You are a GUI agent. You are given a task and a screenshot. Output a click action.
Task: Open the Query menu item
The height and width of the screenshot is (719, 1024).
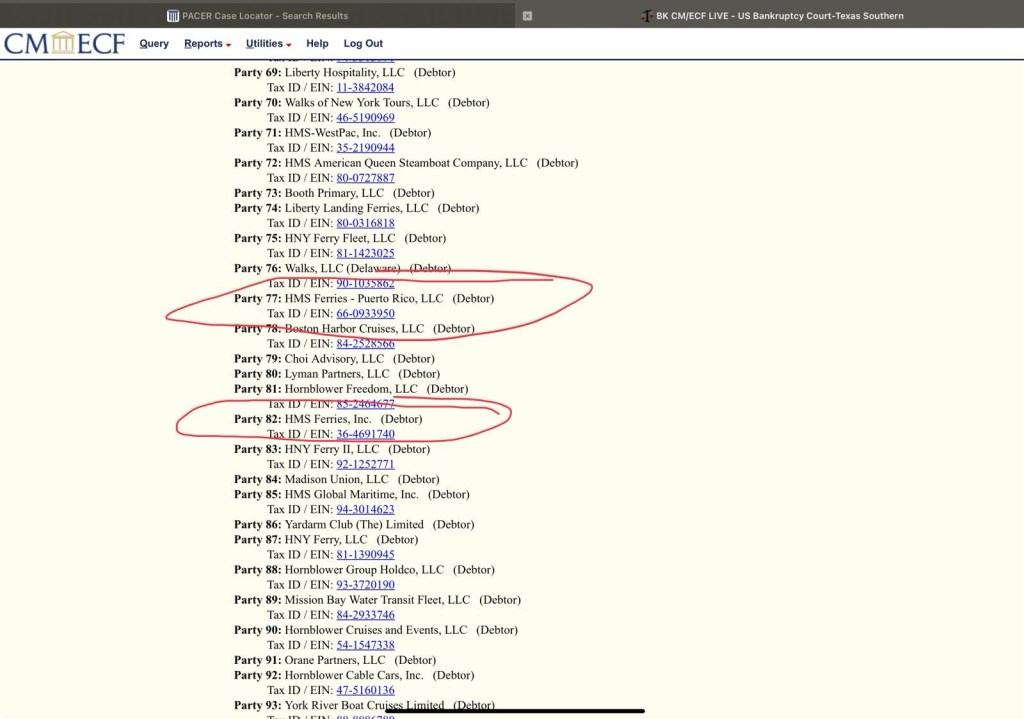(x=154, y=44)
